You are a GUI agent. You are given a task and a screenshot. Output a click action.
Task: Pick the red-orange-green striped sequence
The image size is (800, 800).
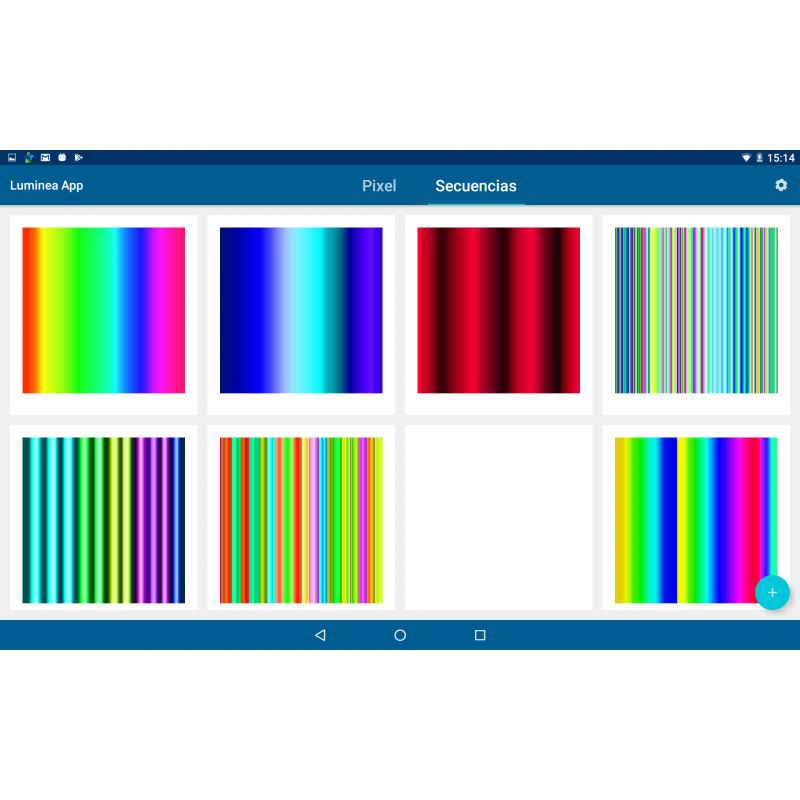(x=301, y=520)
